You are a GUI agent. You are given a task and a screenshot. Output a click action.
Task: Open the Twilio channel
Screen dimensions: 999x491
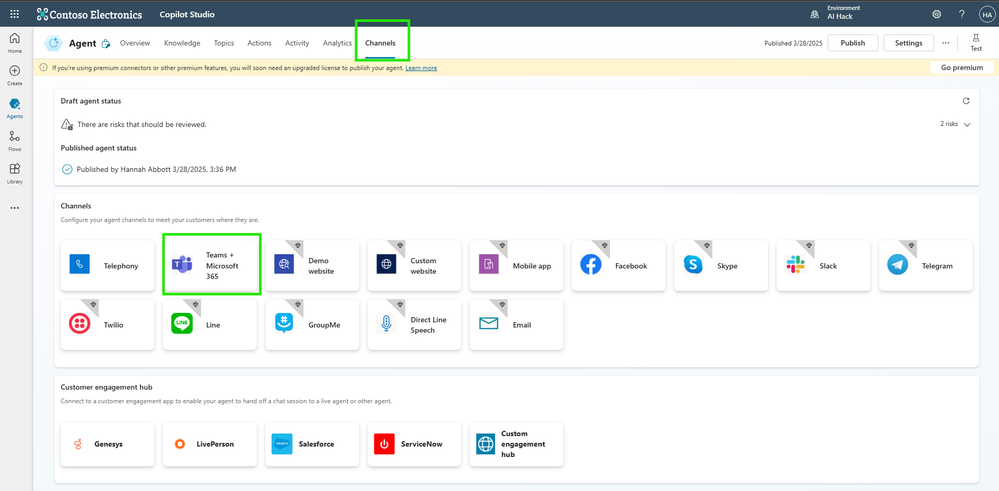pos(108,324)
